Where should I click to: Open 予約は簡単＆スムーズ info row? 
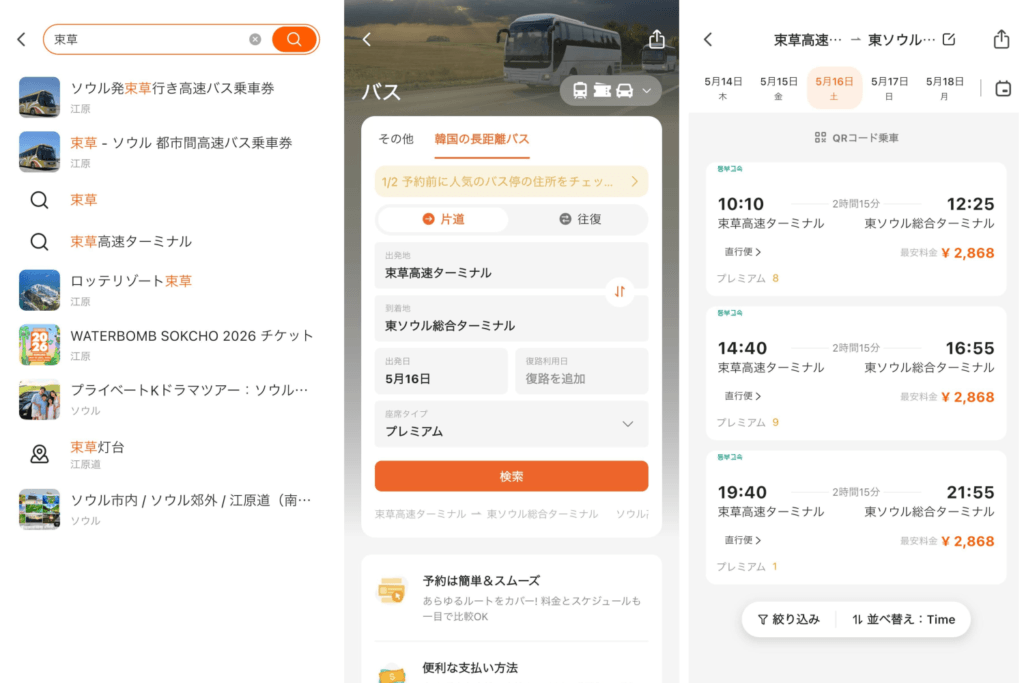511,597
